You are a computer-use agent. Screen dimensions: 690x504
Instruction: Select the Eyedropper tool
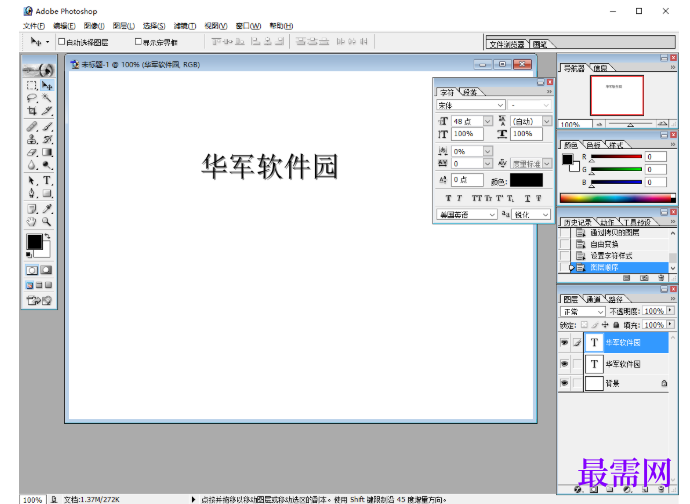(x=47, y=209)
